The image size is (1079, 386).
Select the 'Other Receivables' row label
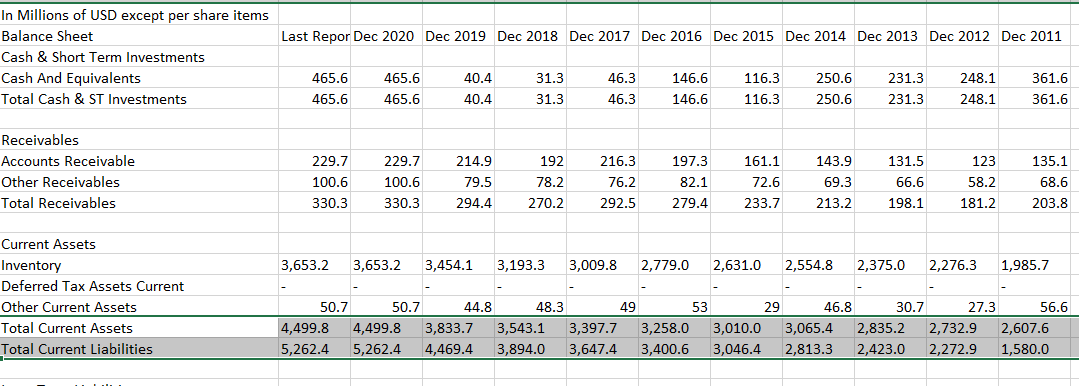point(140,182)
